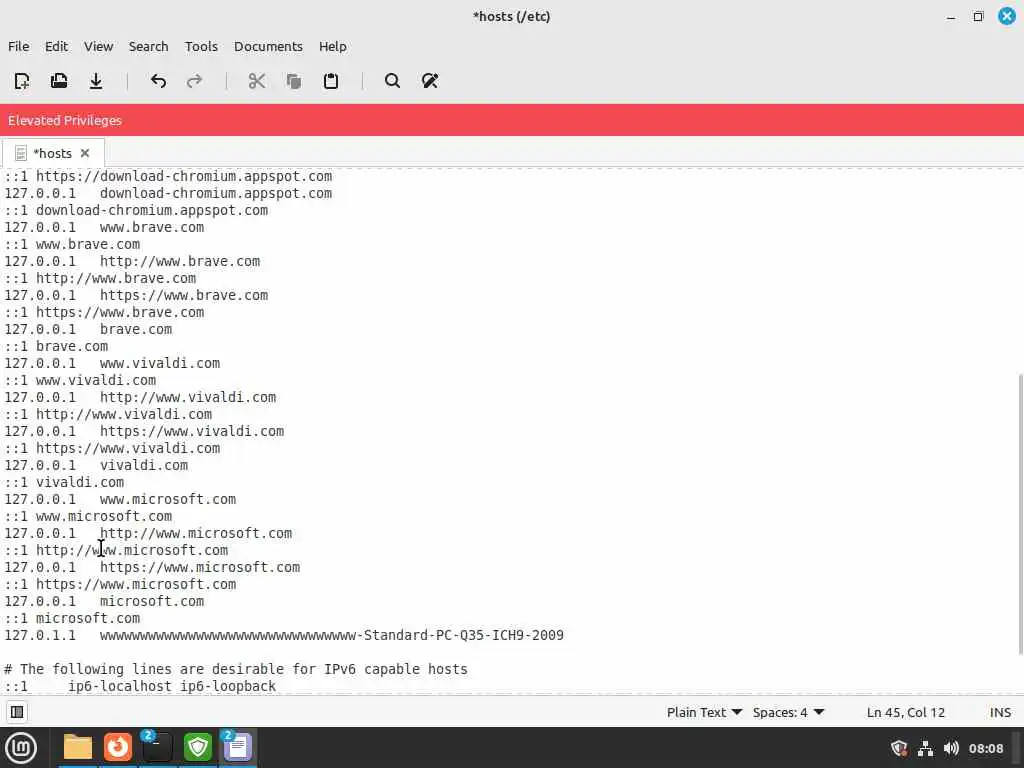
Task: Open the Tools menu
Action: (x=201, y=46)
